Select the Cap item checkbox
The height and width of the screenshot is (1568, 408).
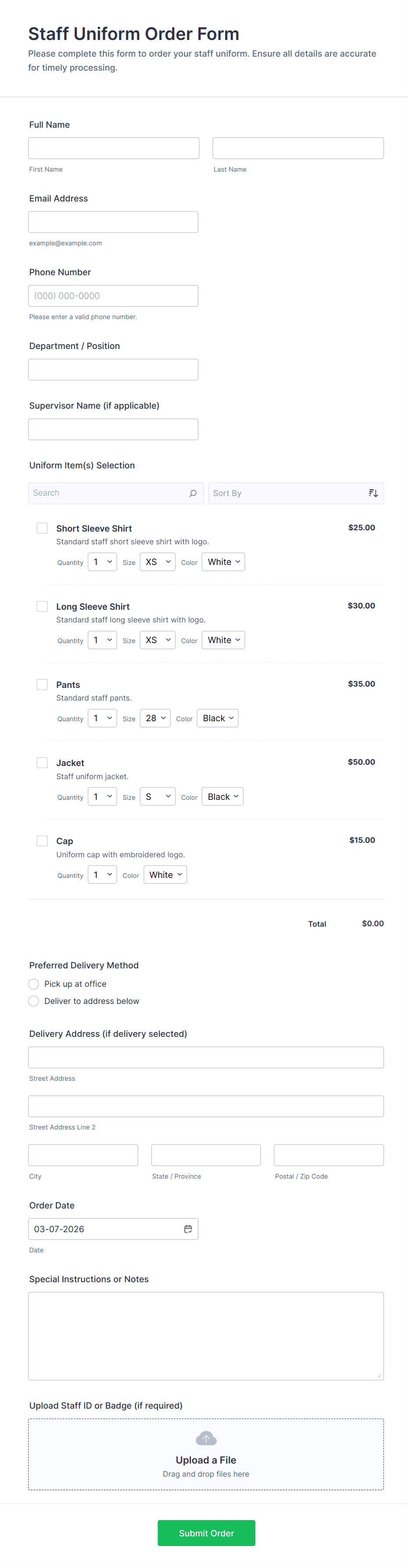(42, 841)
